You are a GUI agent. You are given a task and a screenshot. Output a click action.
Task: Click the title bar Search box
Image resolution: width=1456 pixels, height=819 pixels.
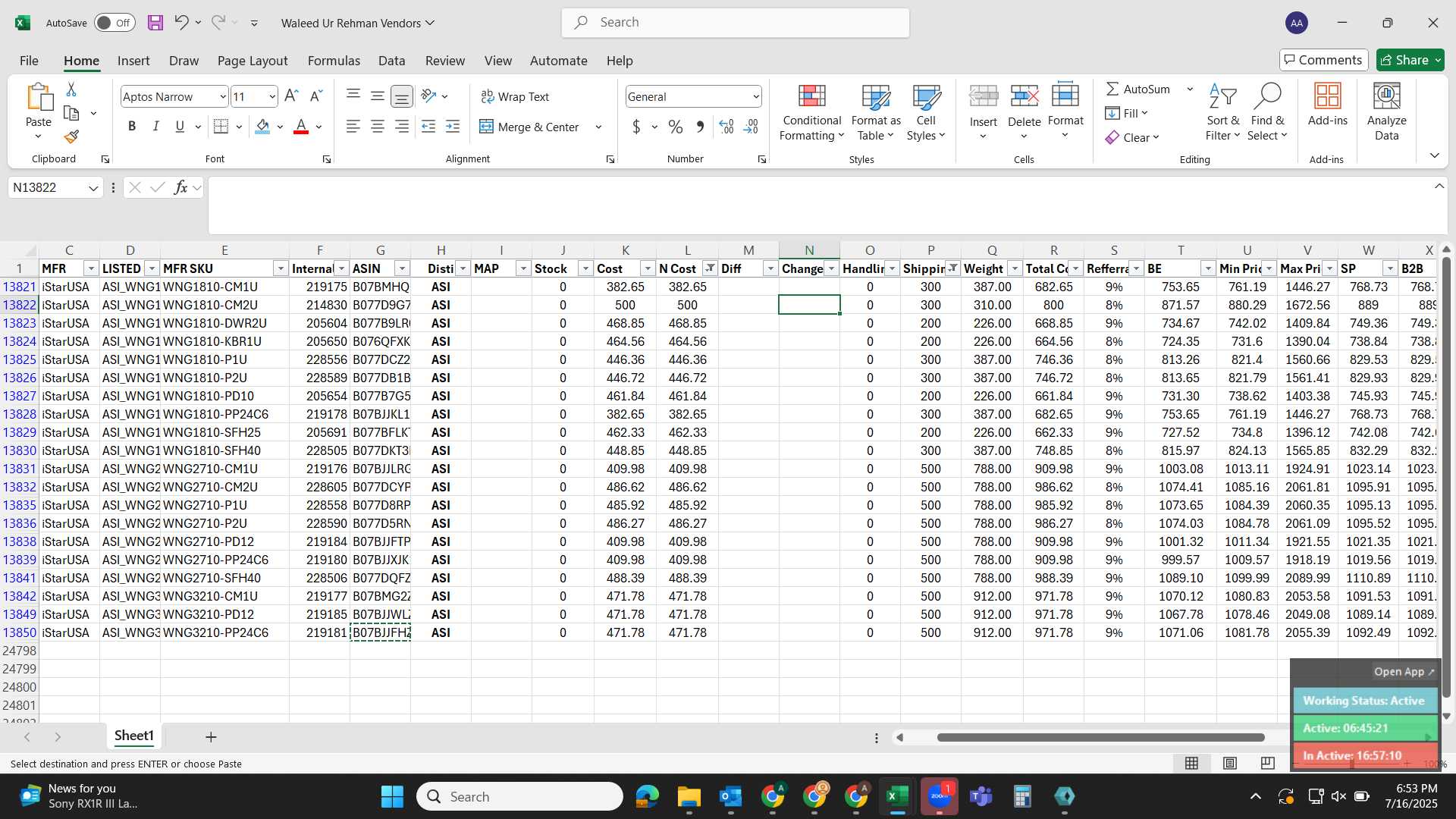pyautogui.click(x=736, y=23)
